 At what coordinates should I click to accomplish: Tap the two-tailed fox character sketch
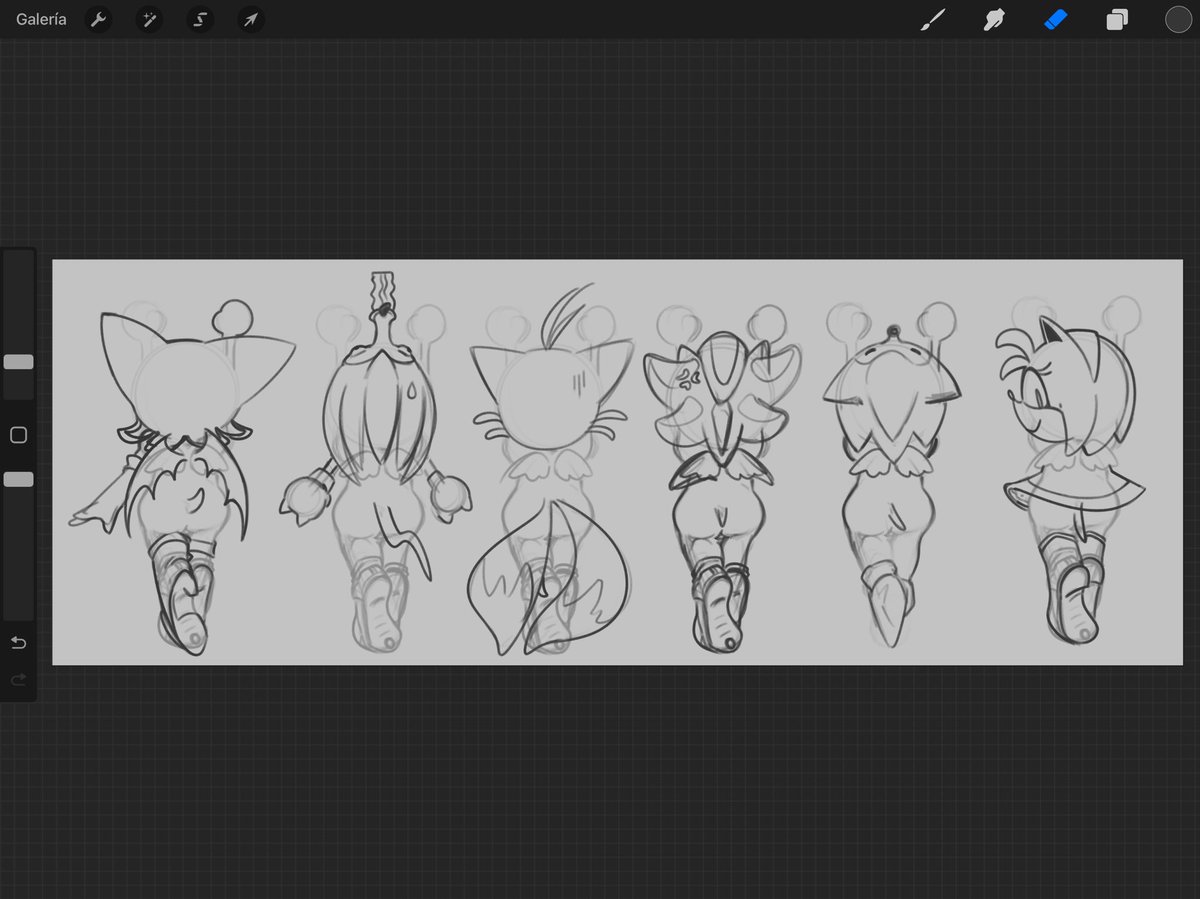(551, 470)
